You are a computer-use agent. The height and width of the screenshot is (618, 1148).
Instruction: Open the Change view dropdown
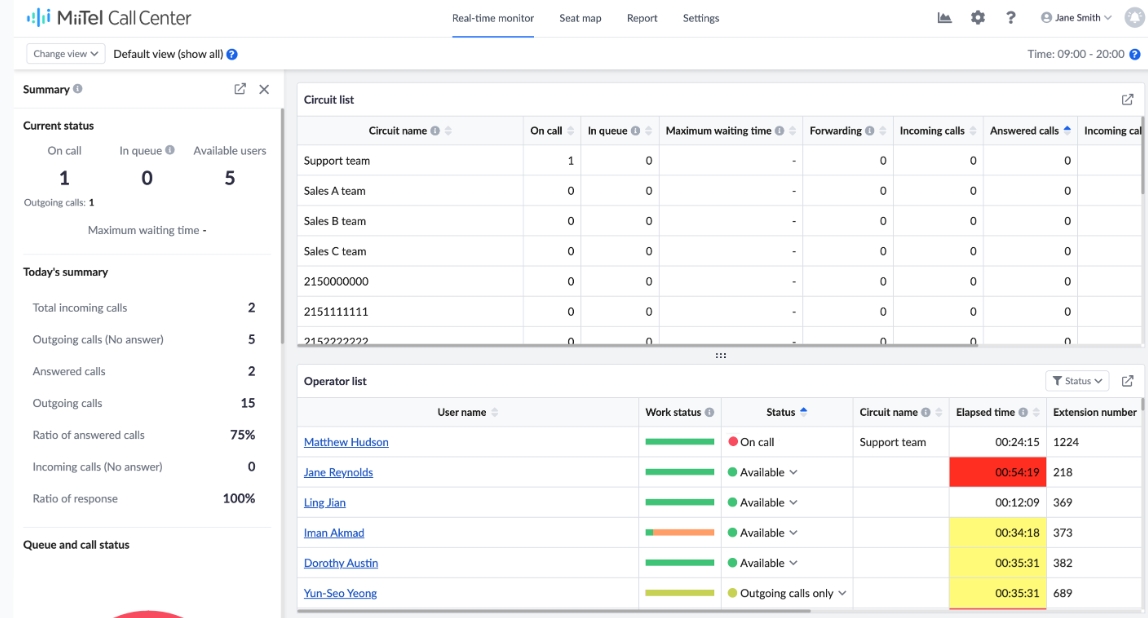tap(65, 54)
